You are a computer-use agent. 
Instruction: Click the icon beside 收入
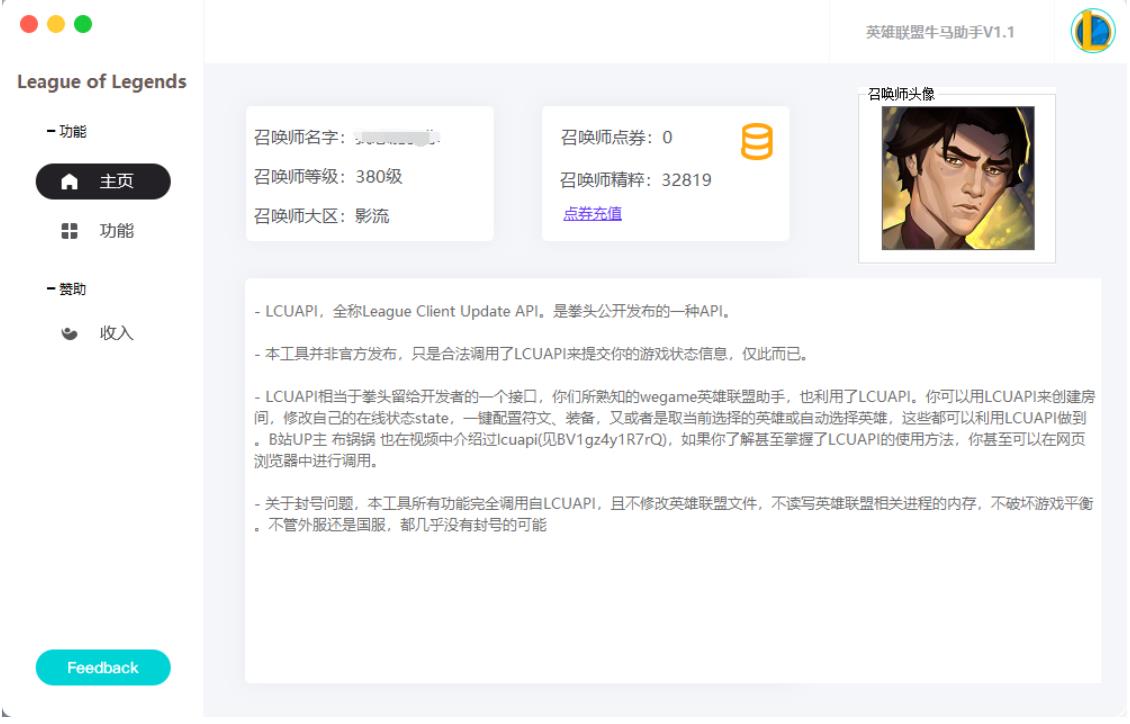pyautogui.click(x=69, y=334)
